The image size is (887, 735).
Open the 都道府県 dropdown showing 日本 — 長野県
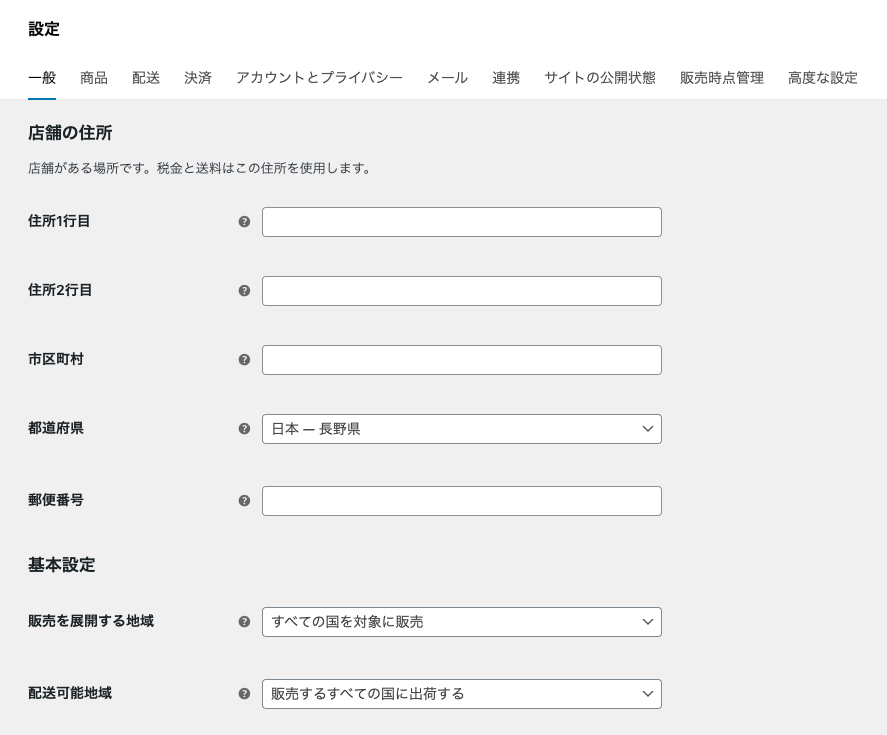point(461,429)
